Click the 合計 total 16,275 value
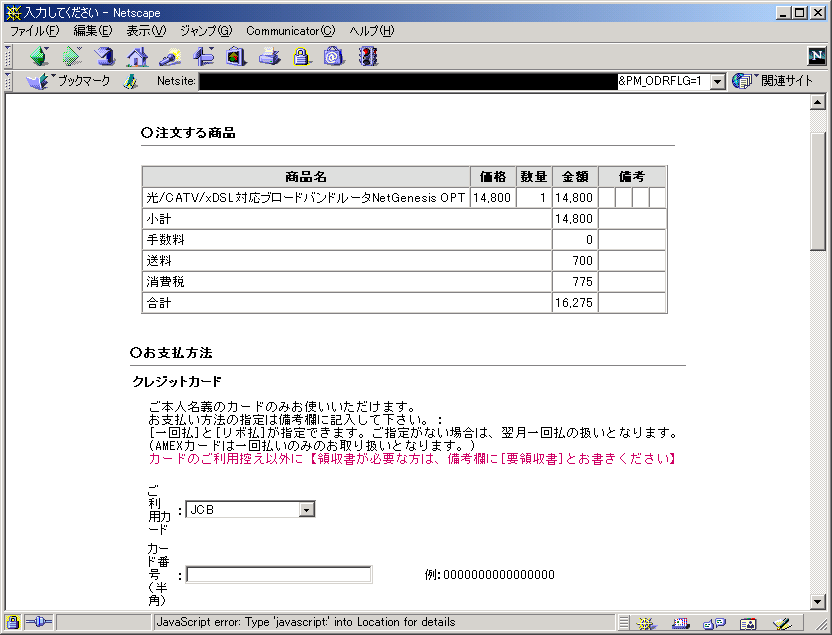832x635 pixels. coord(574,303)
